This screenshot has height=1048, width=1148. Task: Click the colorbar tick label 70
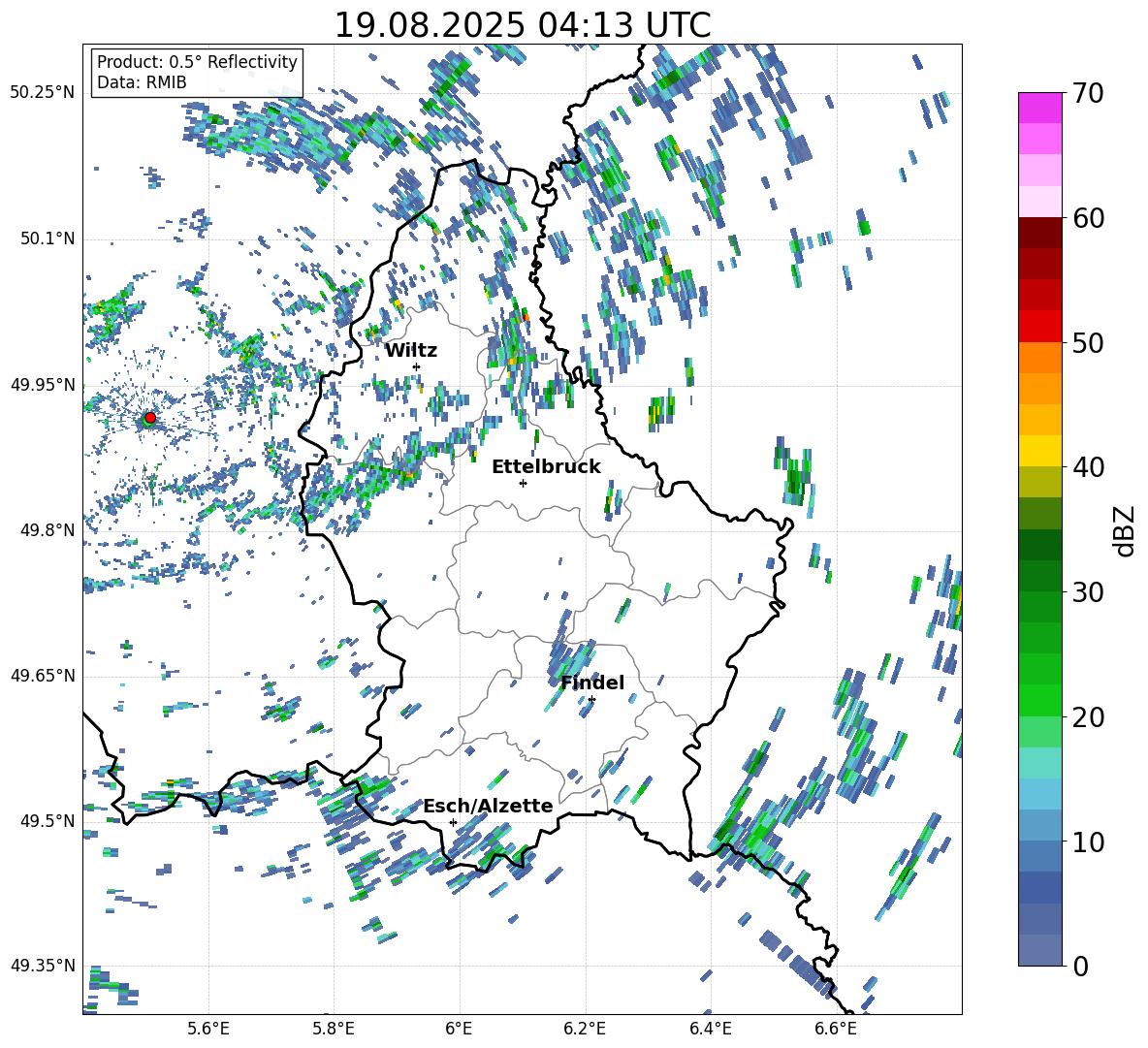[x=1088, y=94]
